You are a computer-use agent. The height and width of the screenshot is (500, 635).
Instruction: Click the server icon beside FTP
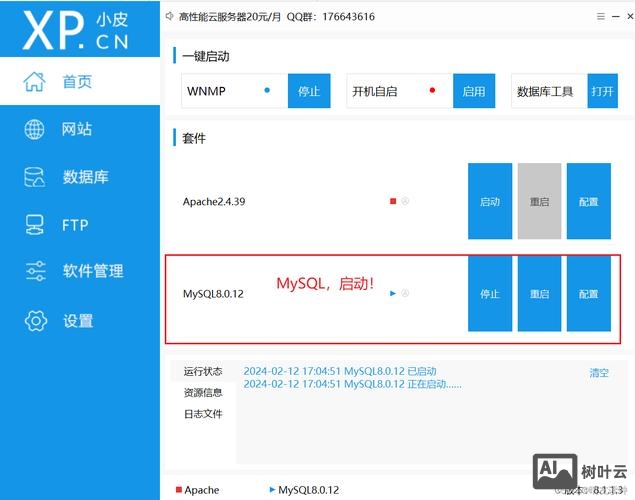tap(34, 225)
